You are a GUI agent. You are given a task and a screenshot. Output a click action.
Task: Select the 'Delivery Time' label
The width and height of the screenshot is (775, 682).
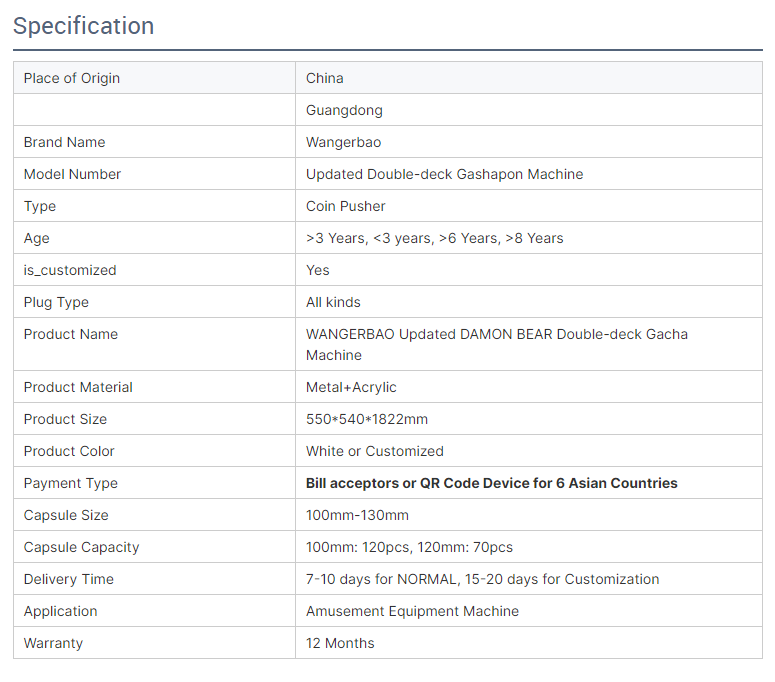pos(69,579)
